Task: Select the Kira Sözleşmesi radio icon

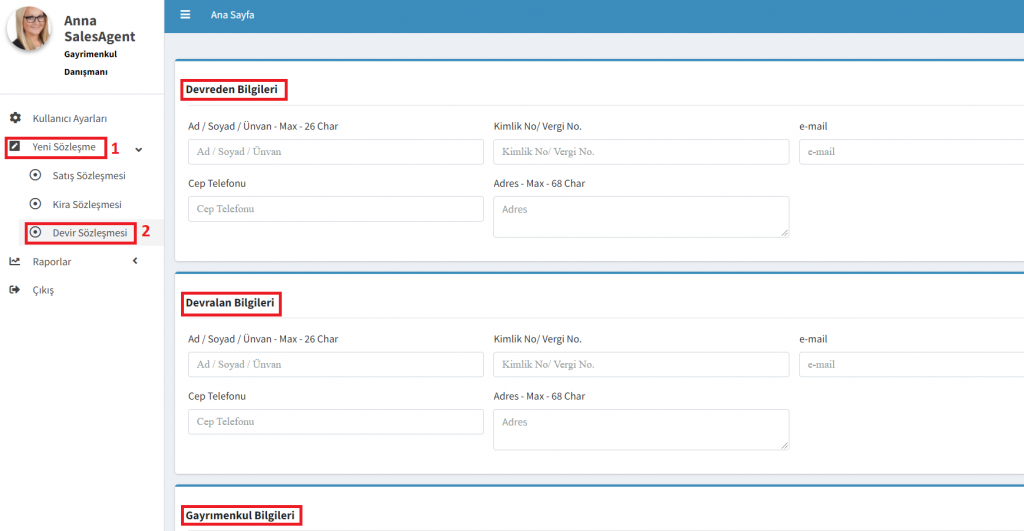Action: click(35, 204)
